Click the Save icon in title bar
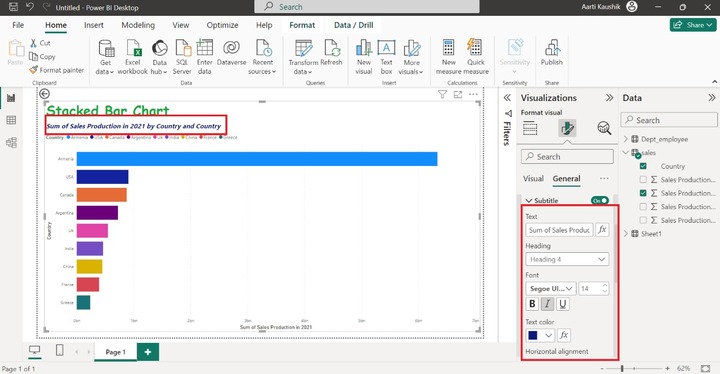 coord(13,7)
